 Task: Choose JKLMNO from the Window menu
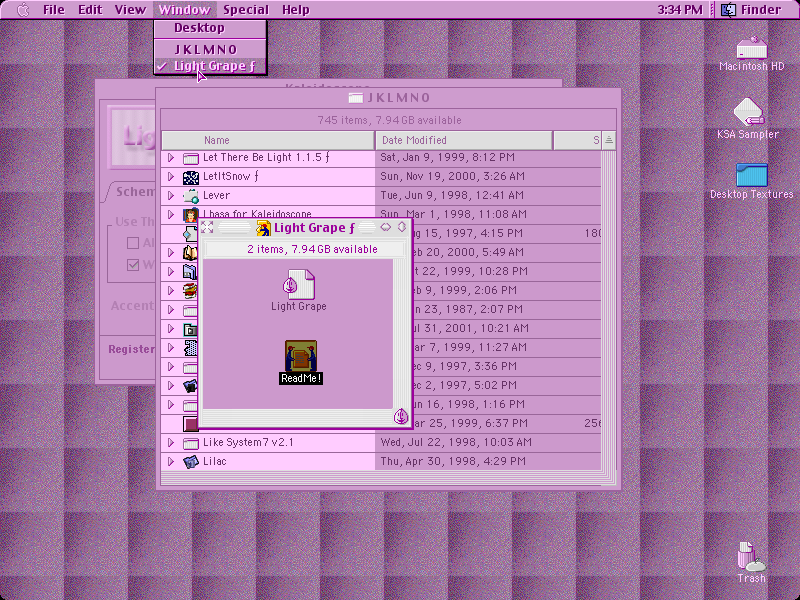pos(210,49)
